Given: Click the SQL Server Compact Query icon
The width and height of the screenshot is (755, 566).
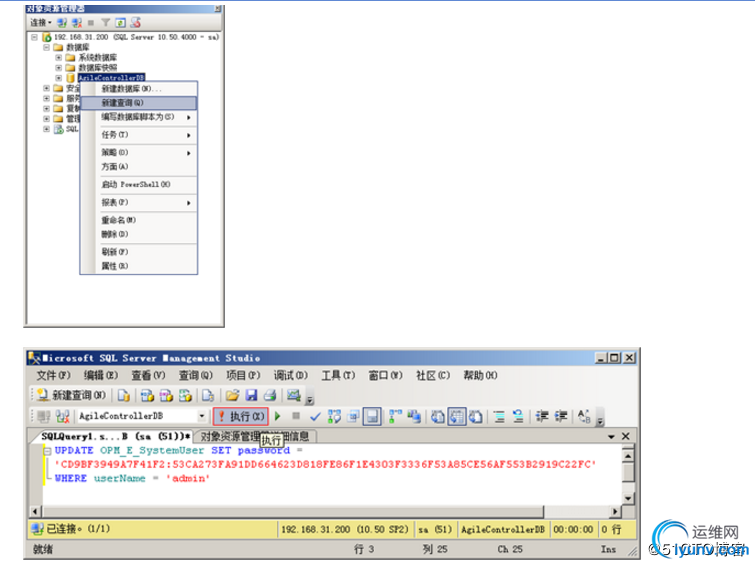Looking at the screenshot, I should point(208,395).
